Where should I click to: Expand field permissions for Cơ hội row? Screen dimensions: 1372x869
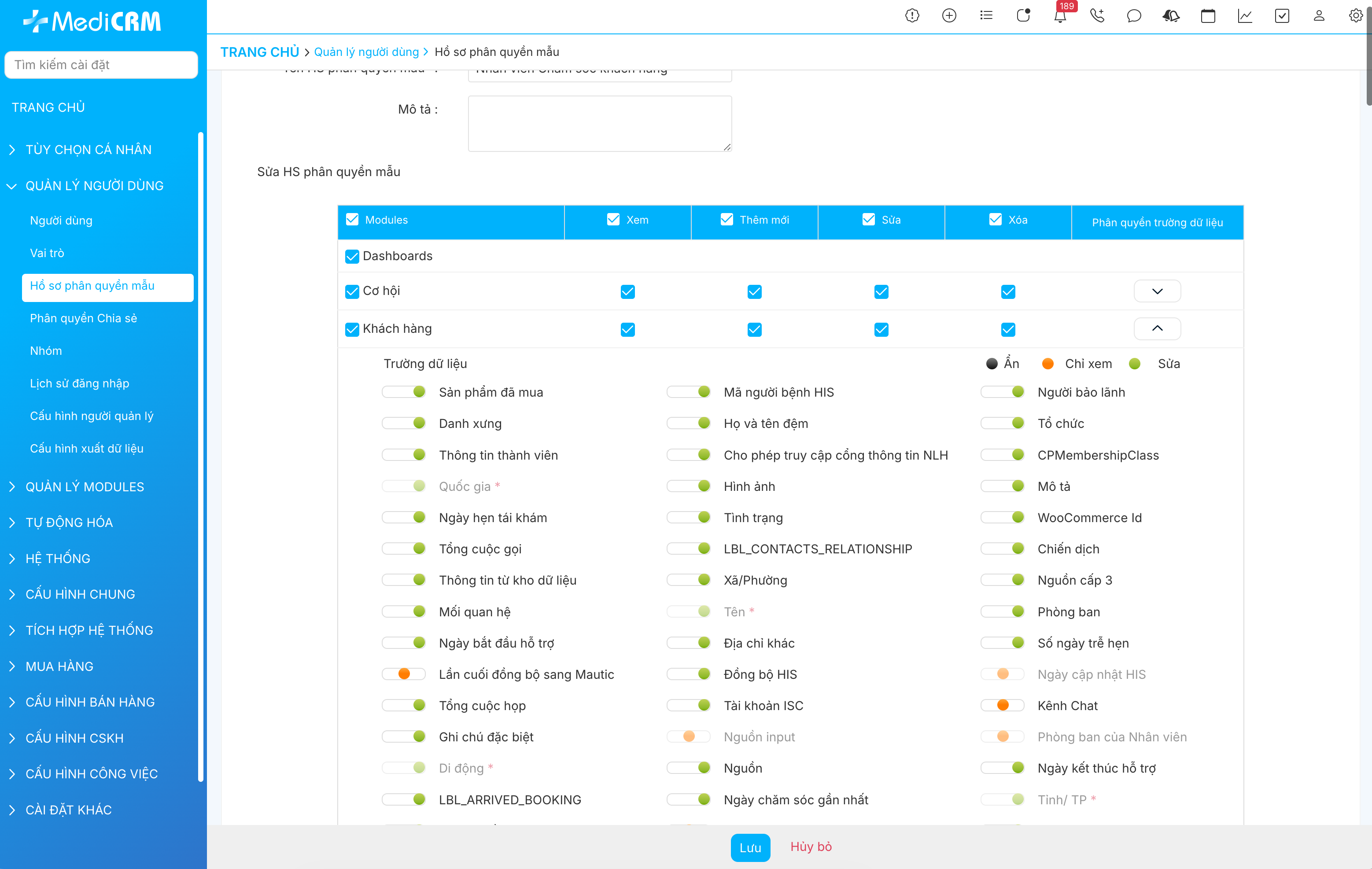(1157, 291)
